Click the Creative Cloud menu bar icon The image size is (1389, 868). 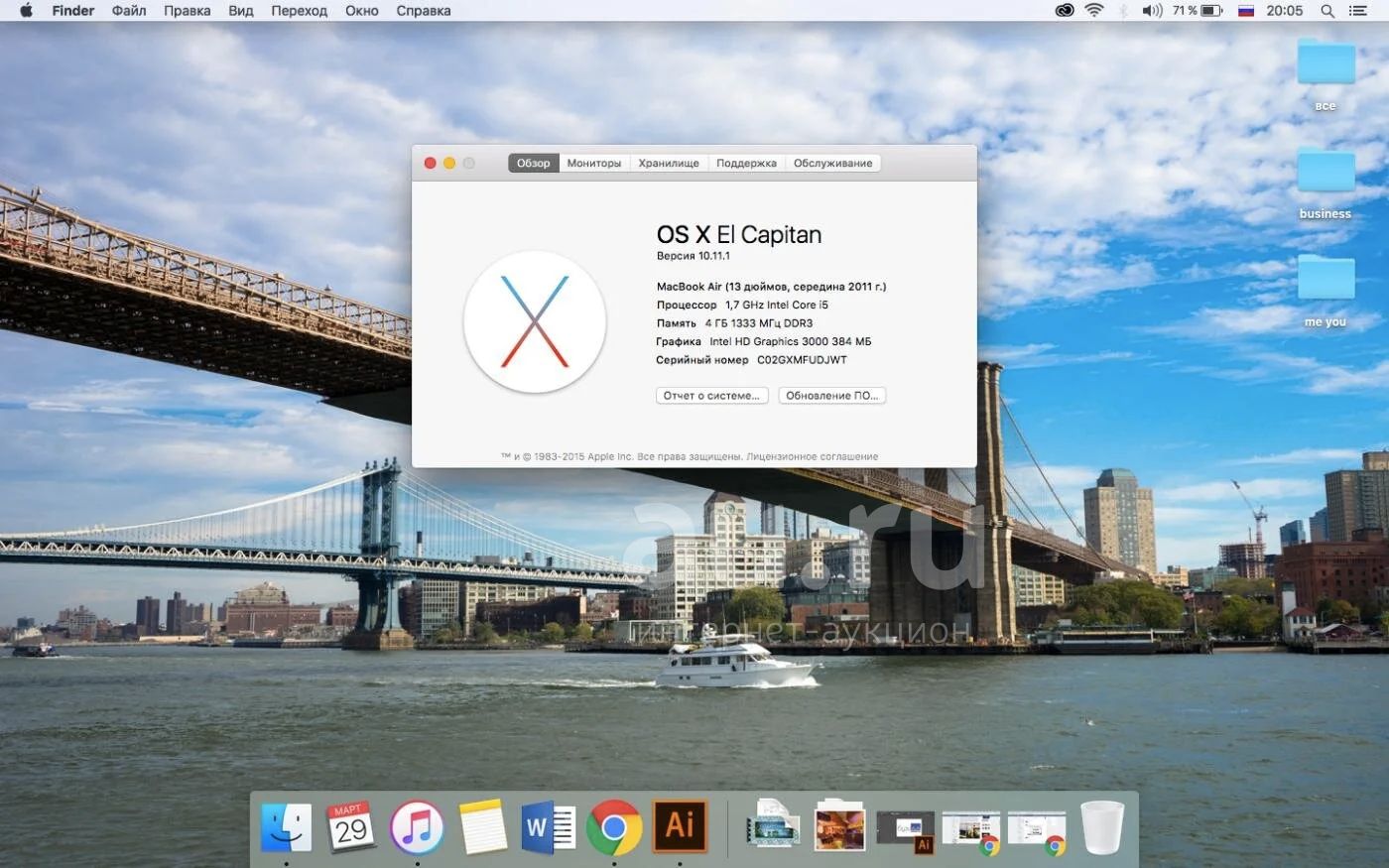1065,11
